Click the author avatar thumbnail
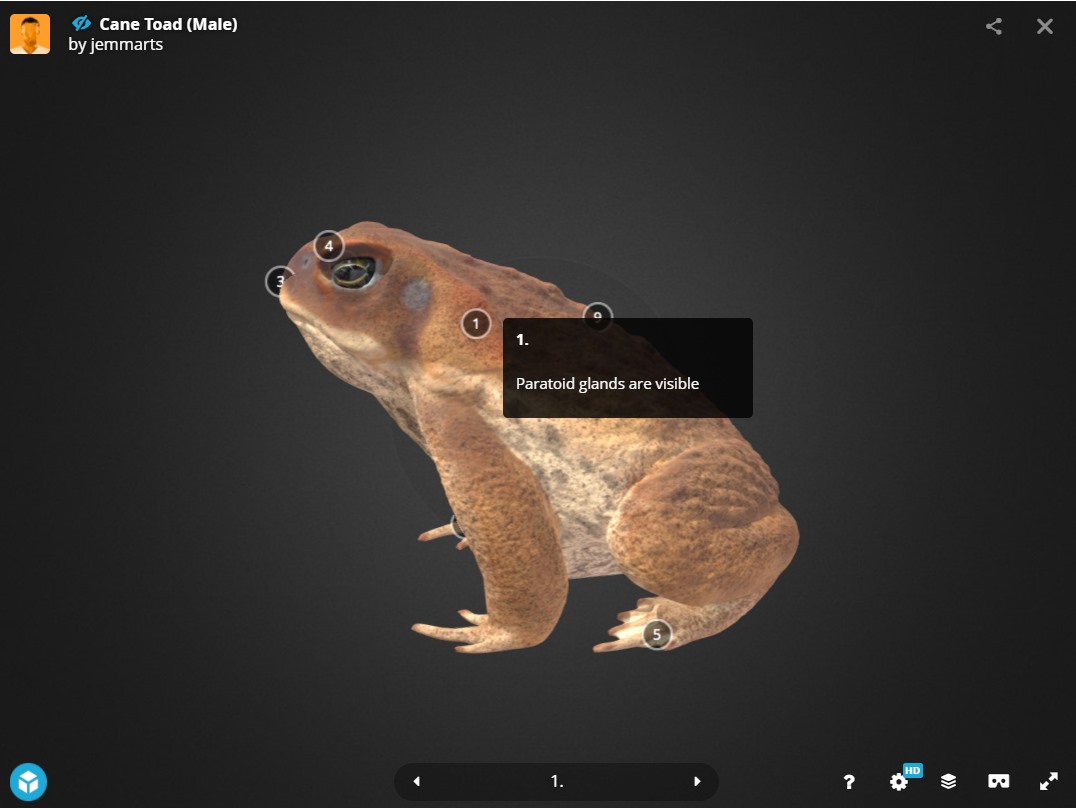 pos(30,35)
